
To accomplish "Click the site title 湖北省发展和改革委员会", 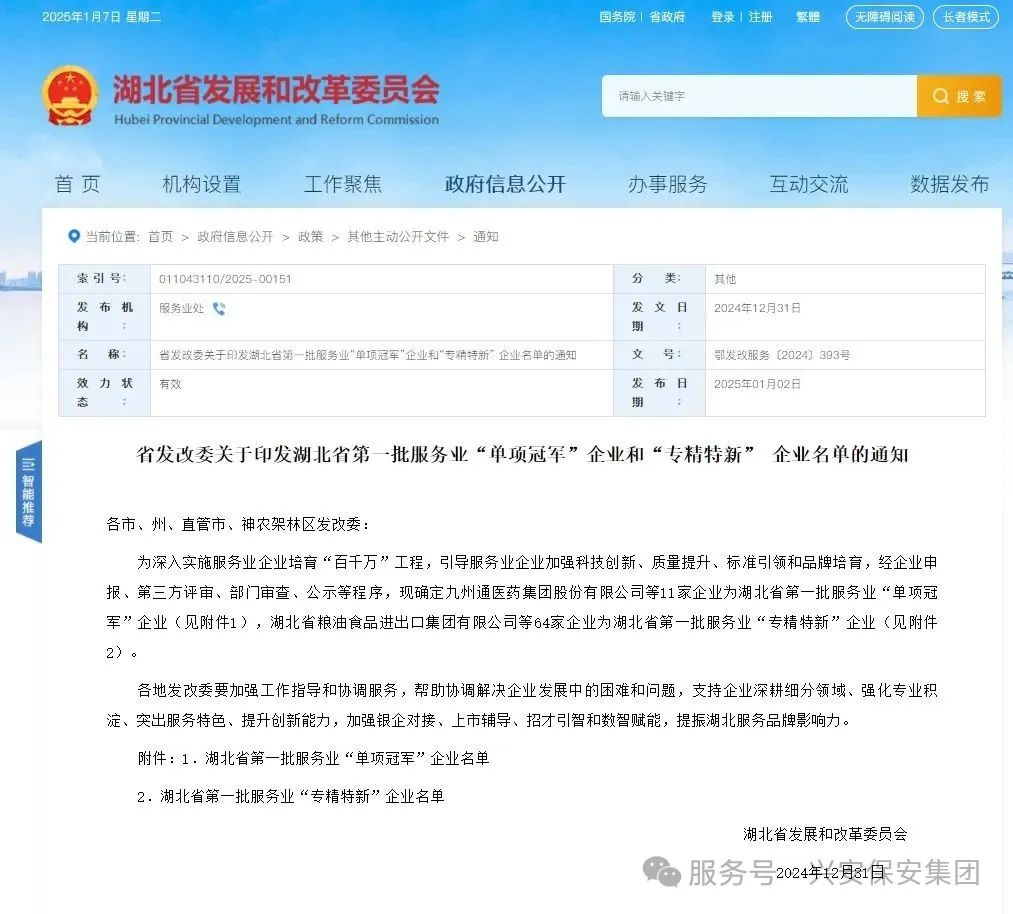I will click(277, 88).
